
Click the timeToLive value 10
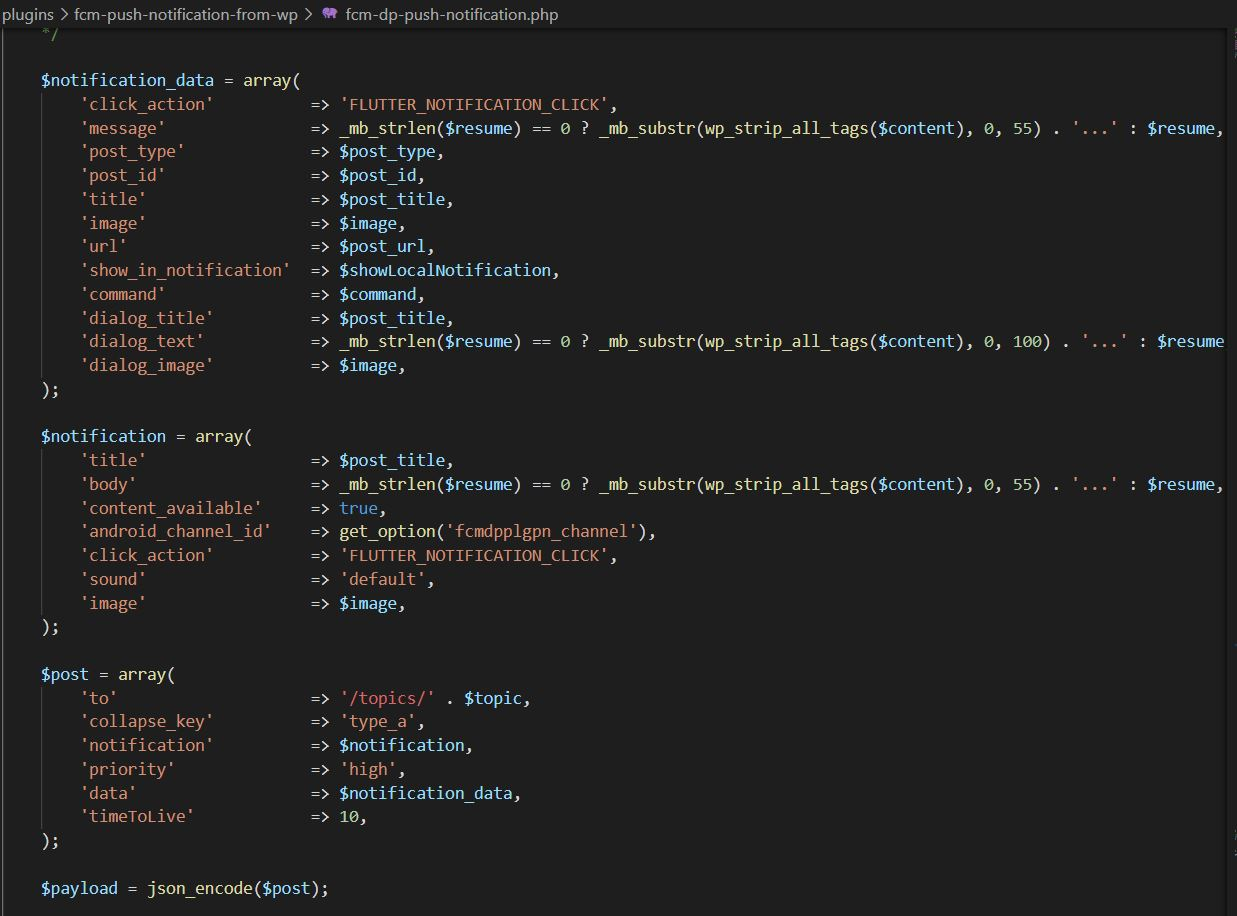click(x=349, y=816)
